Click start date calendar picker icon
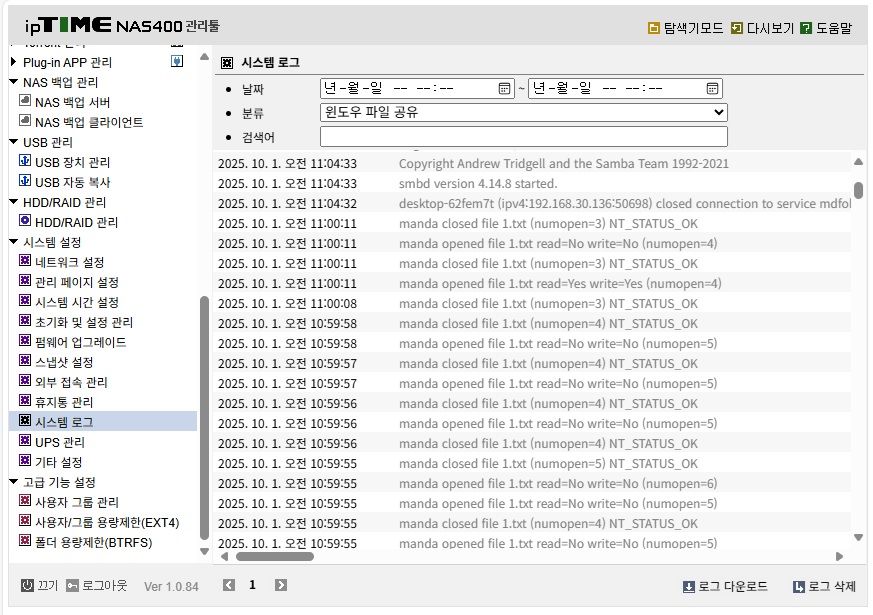The width and height of the screenshot is (873, 615). pyautogui.click(x=504, y=88)
